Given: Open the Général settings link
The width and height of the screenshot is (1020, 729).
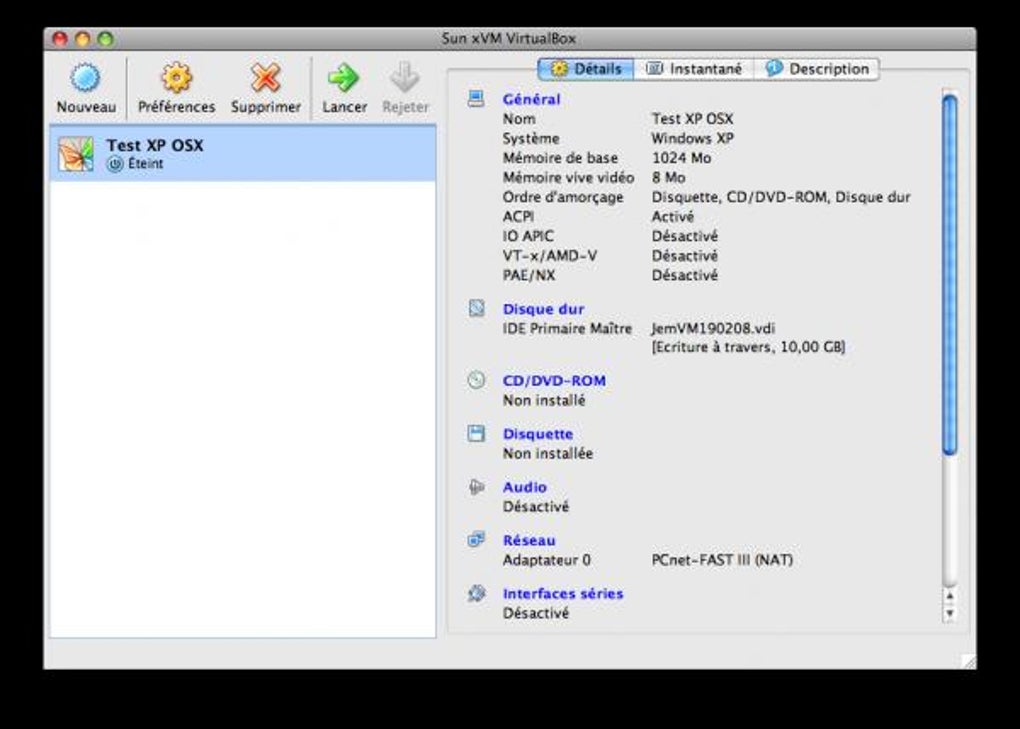Looking at the screenshot, I should pyautogui.click(x=531, y=99).
